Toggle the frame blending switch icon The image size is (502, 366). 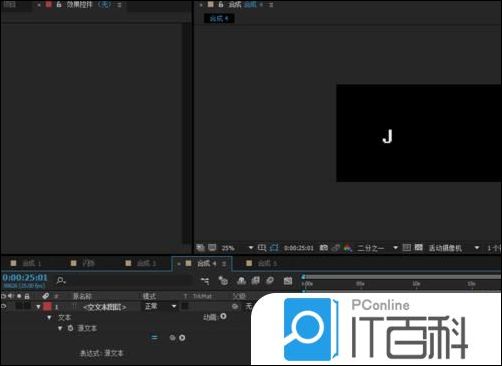point(256,281)
